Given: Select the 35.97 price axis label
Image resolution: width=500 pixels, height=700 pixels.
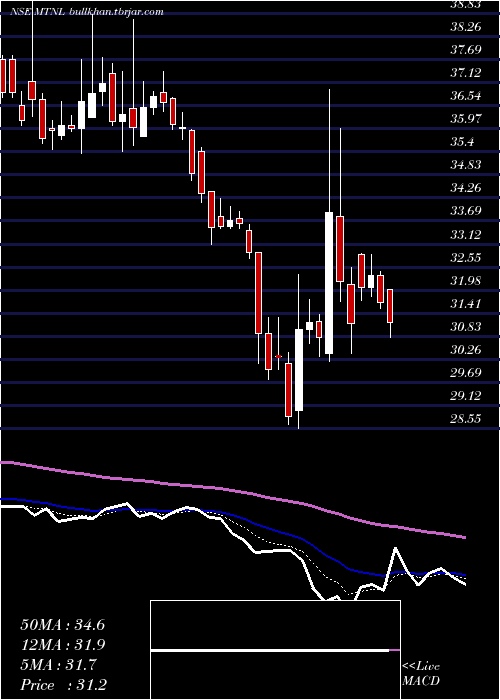Looking at the screenshot, I should tap(466, 119).
